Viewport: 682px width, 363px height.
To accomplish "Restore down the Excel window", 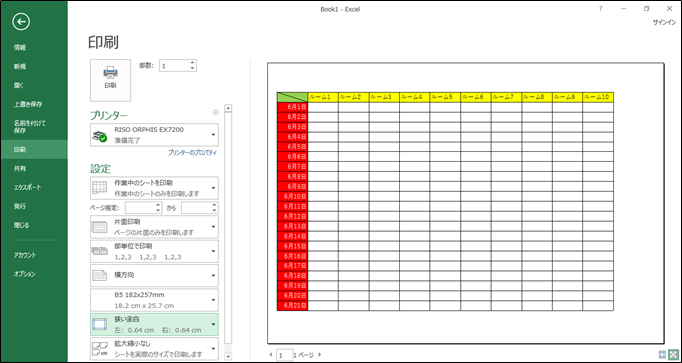I will [647, 9].
